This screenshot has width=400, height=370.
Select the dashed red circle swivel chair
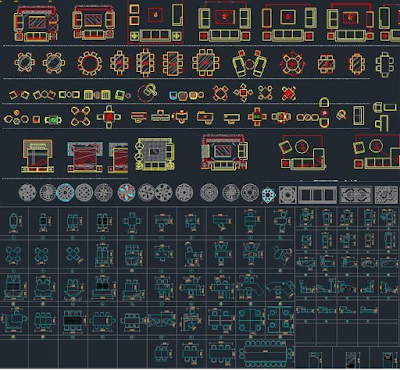tap(147, 93)
